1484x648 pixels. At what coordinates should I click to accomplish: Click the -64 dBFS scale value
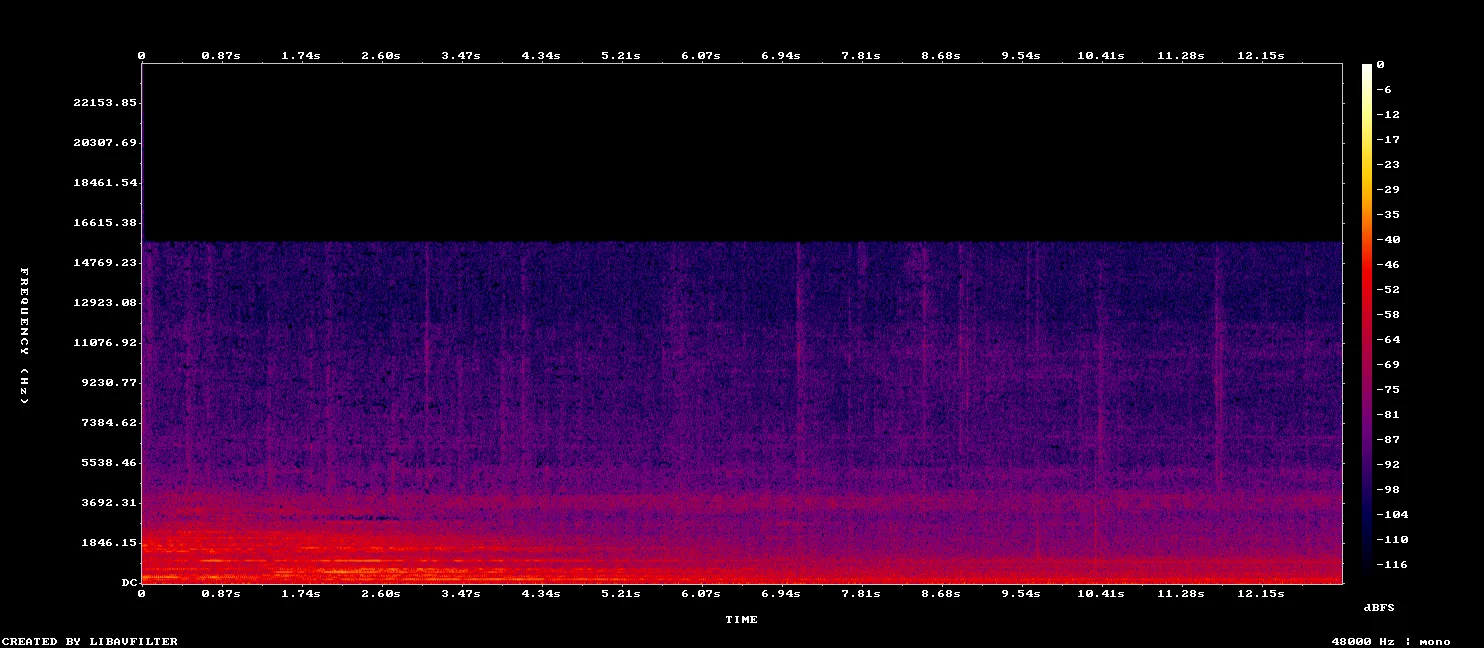coord(1388,340)
